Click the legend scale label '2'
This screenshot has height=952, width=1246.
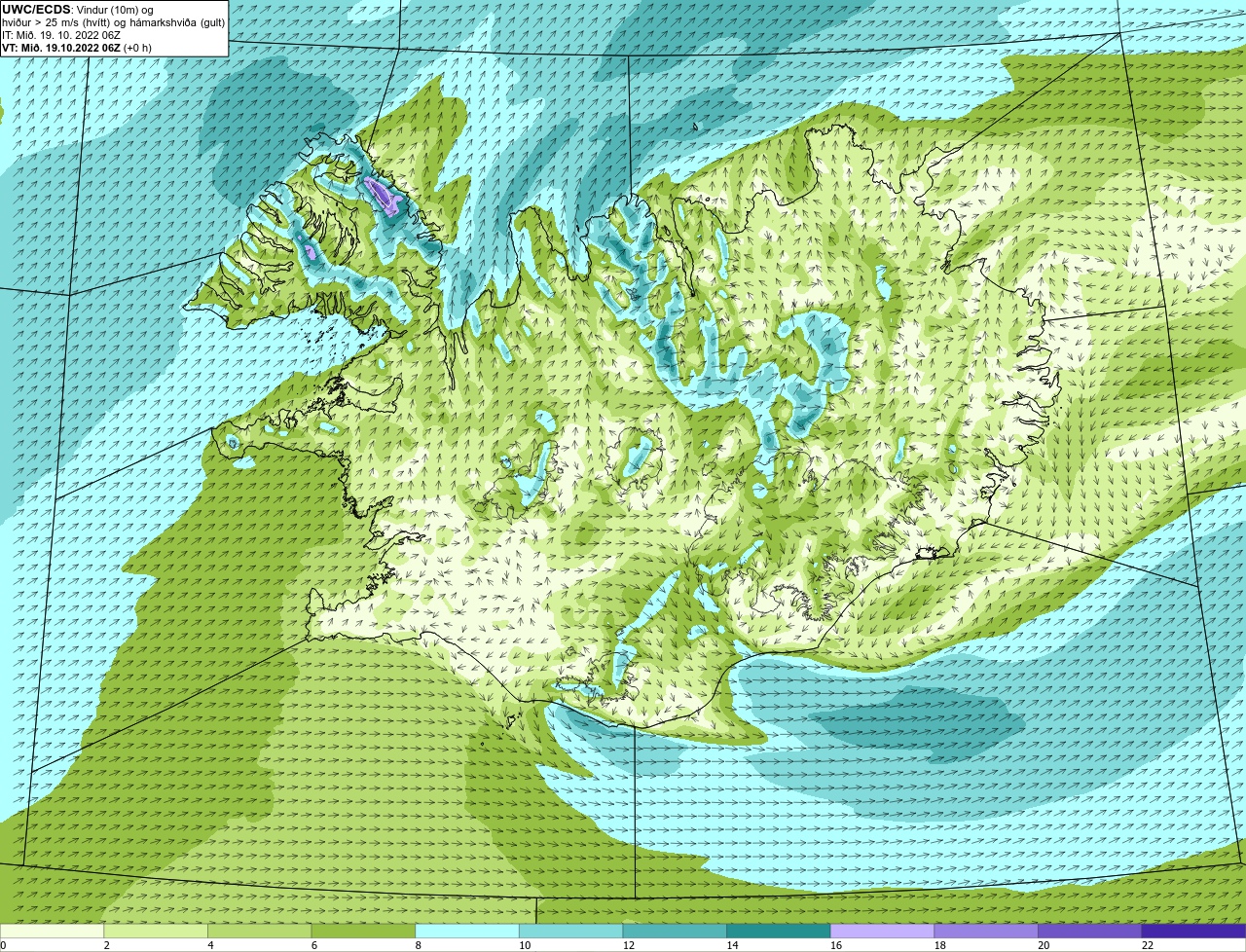[x=107, y=945]
